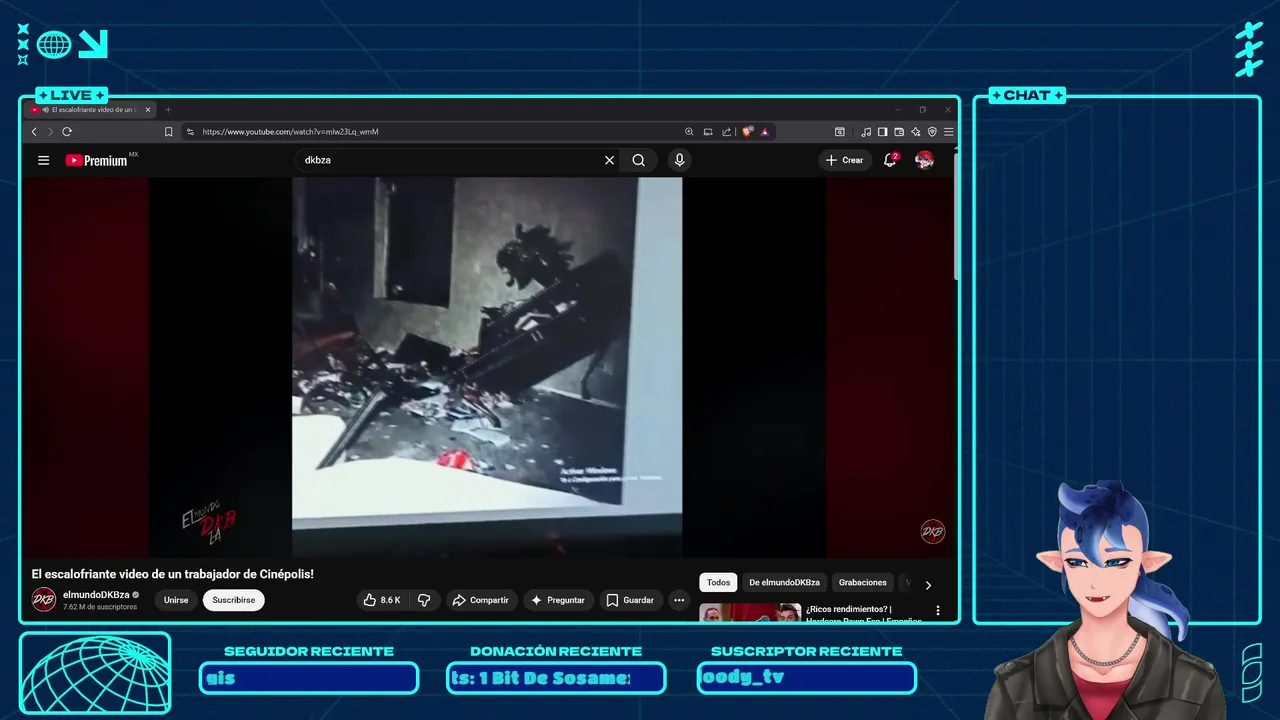Open the DKB channel avatar

click(x=44, y=600)
